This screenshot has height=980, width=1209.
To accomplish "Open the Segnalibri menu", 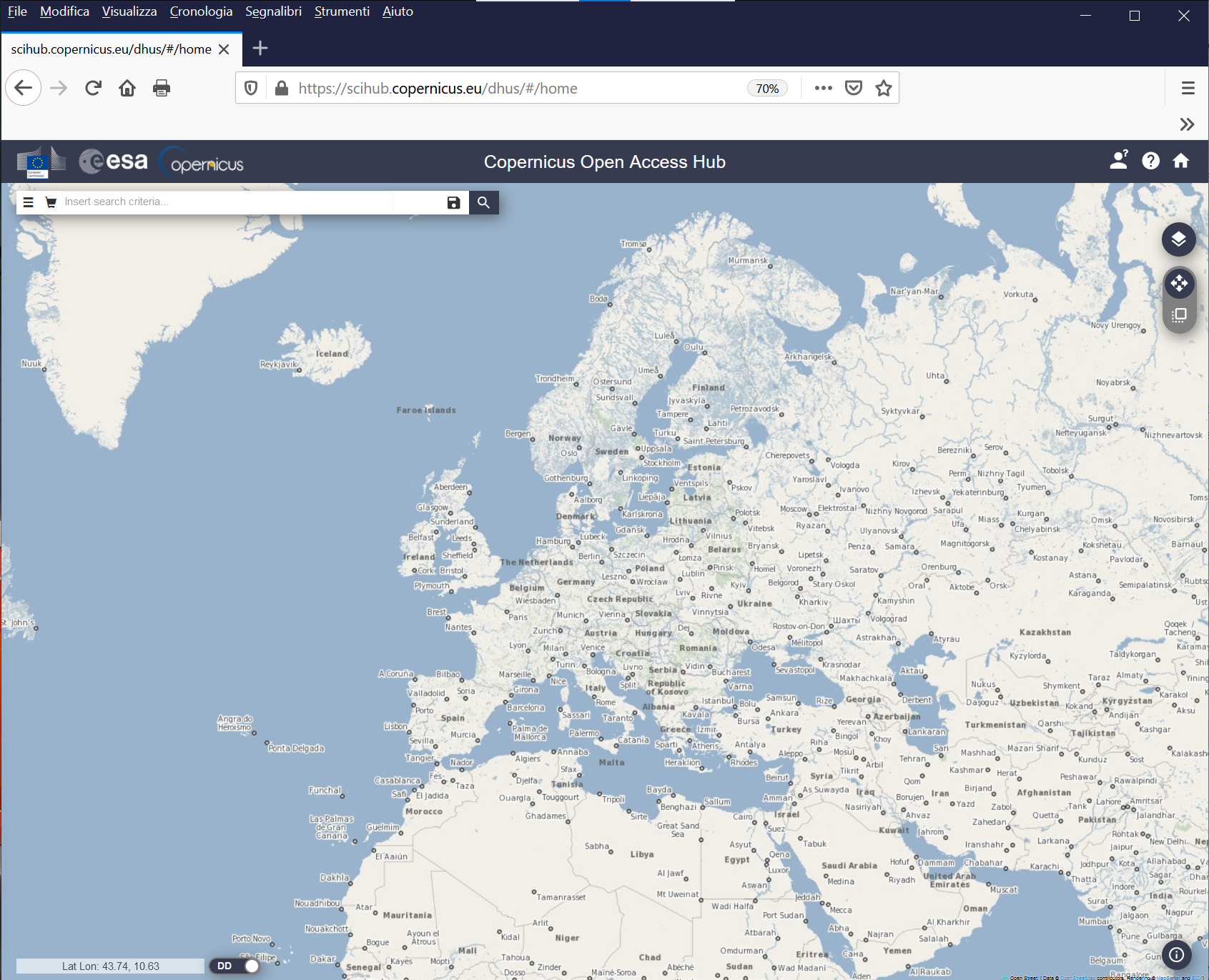I will pyautogui.click(x=273, y=11).
